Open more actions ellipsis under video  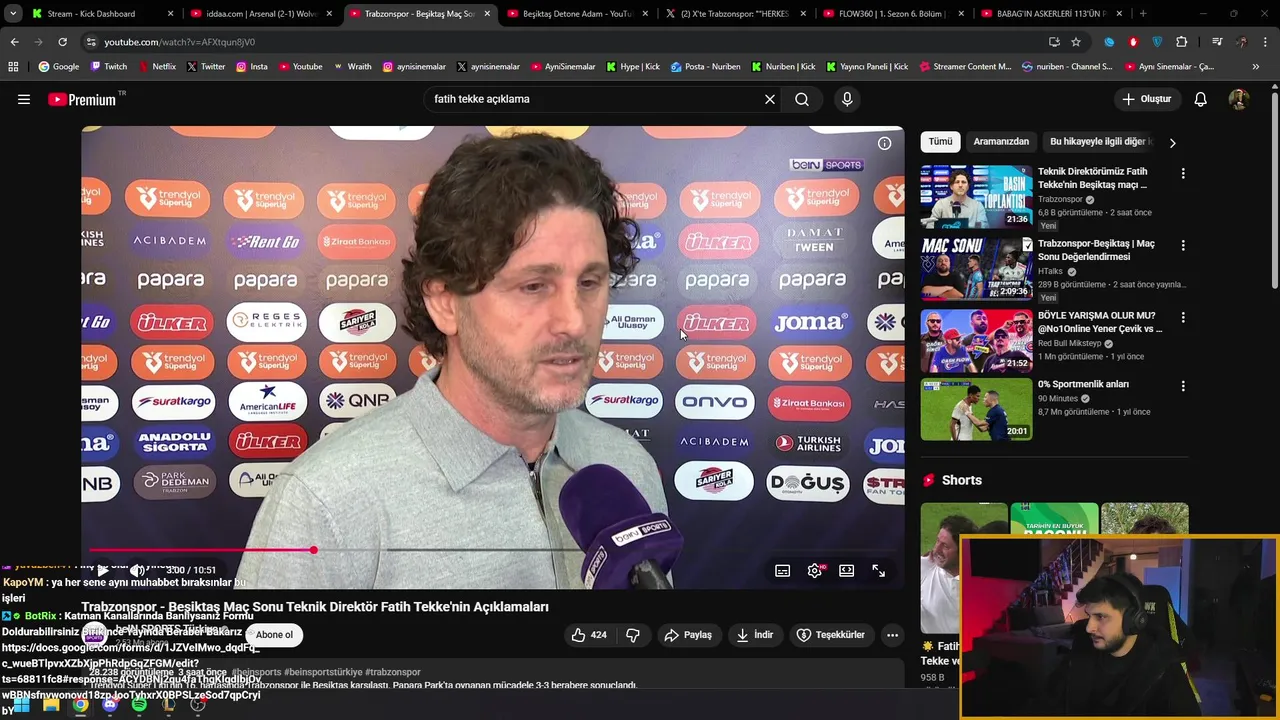892,635
